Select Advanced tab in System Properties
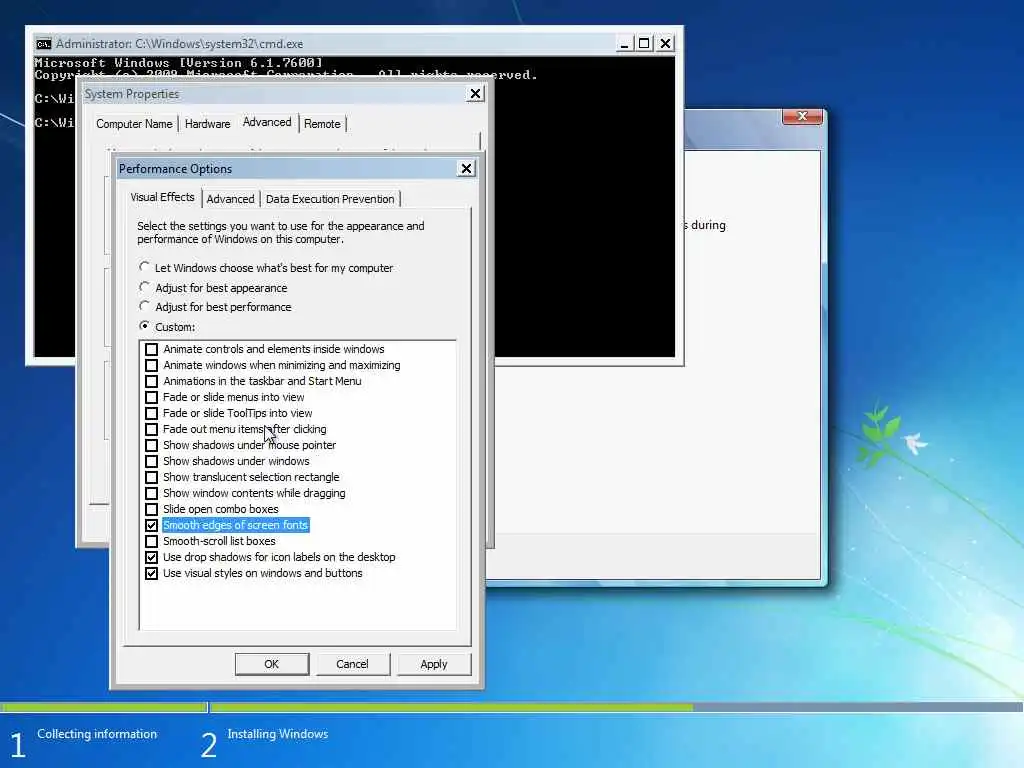The width and height of the screenshot is (1024, 768). (267, 122)
